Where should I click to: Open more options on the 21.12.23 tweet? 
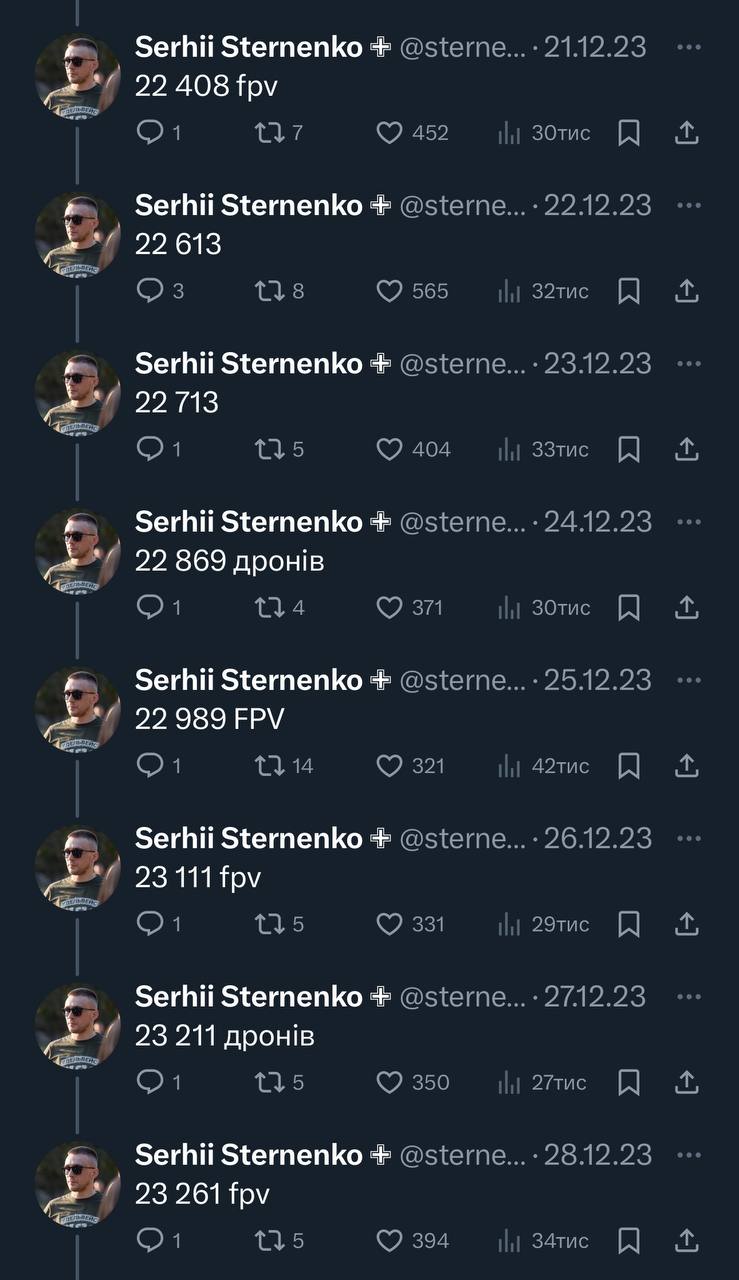[x=688, y=47]
